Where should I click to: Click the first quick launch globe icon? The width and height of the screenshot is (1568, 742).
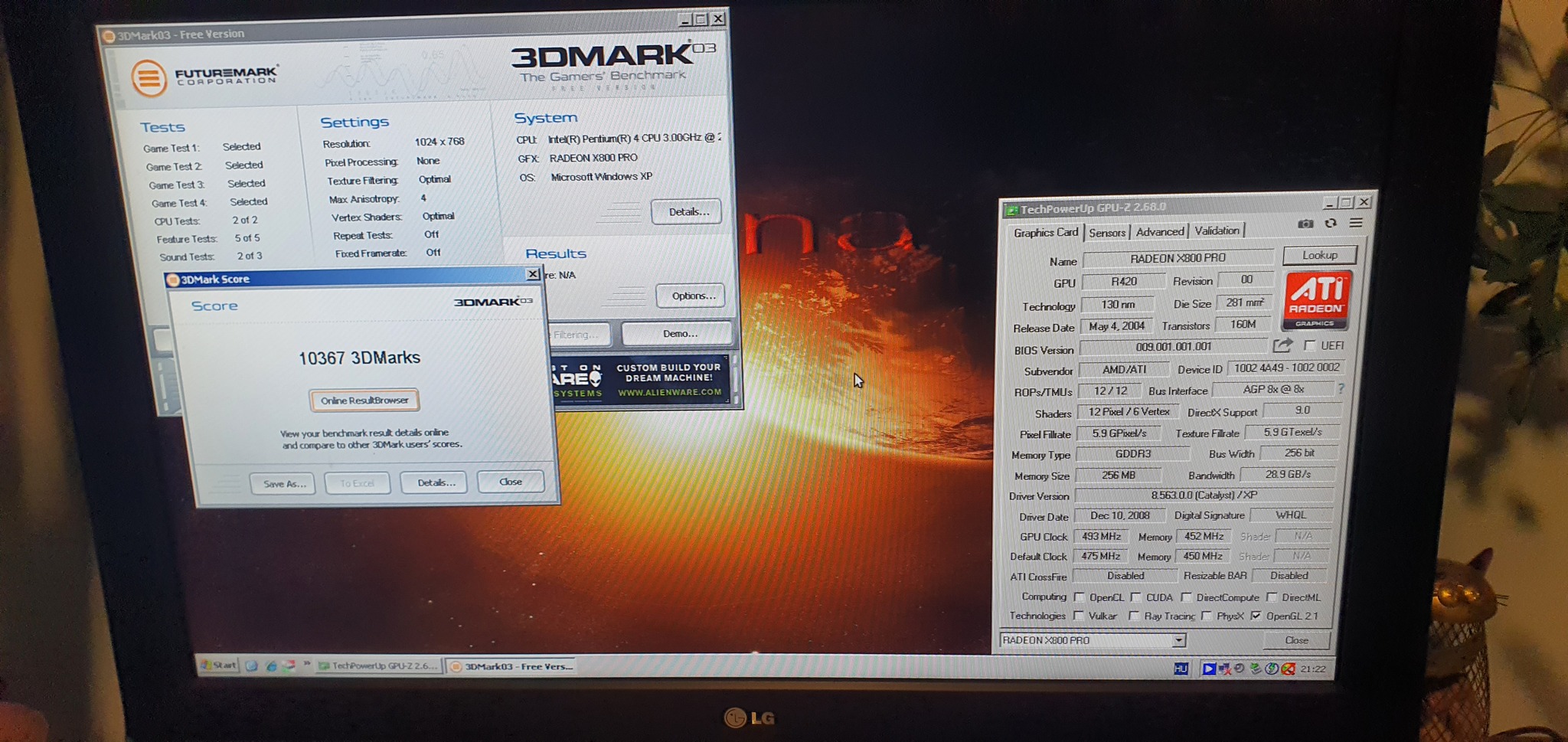tap(251, 665)
